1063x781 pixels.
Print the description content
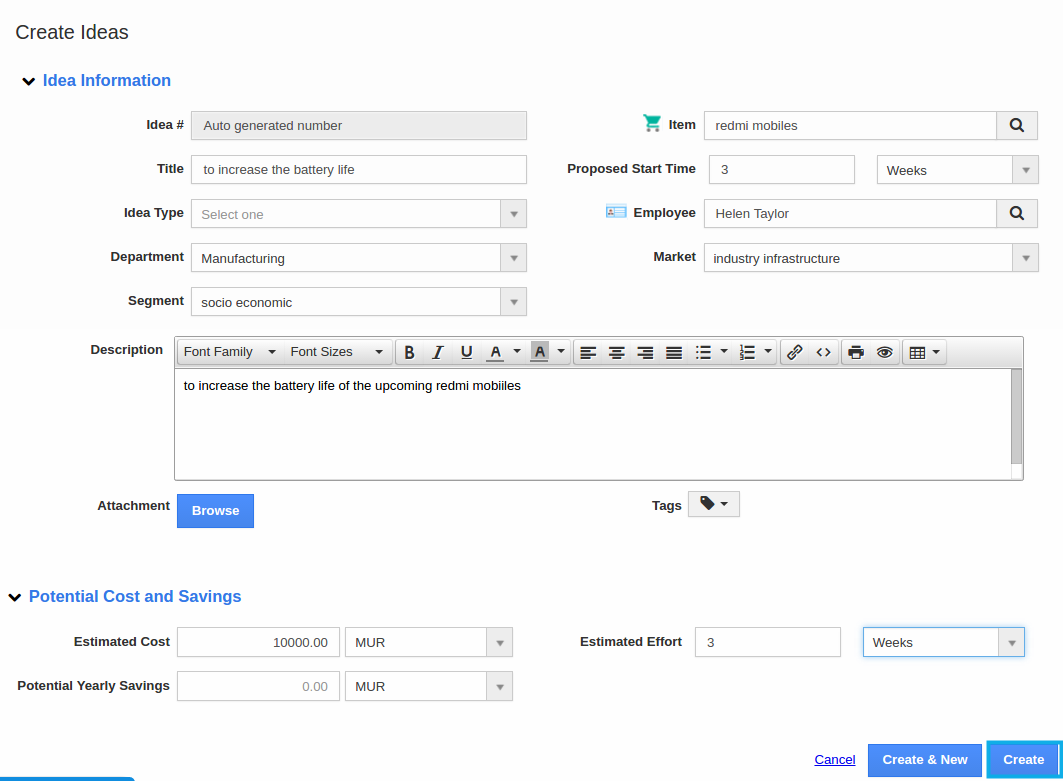[x=856, y=353]
